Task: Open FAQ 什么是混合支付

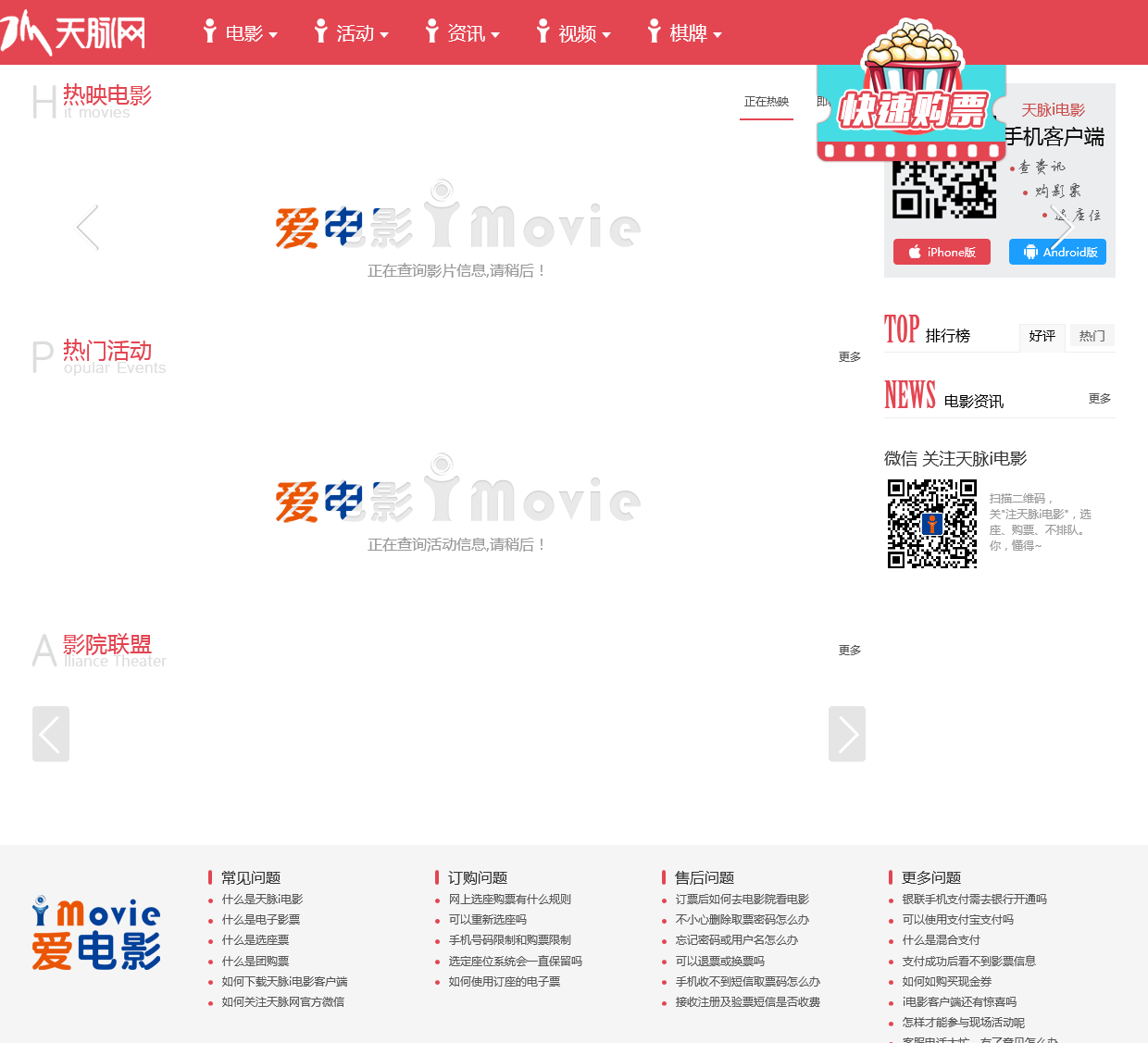Action: (942, 940)
